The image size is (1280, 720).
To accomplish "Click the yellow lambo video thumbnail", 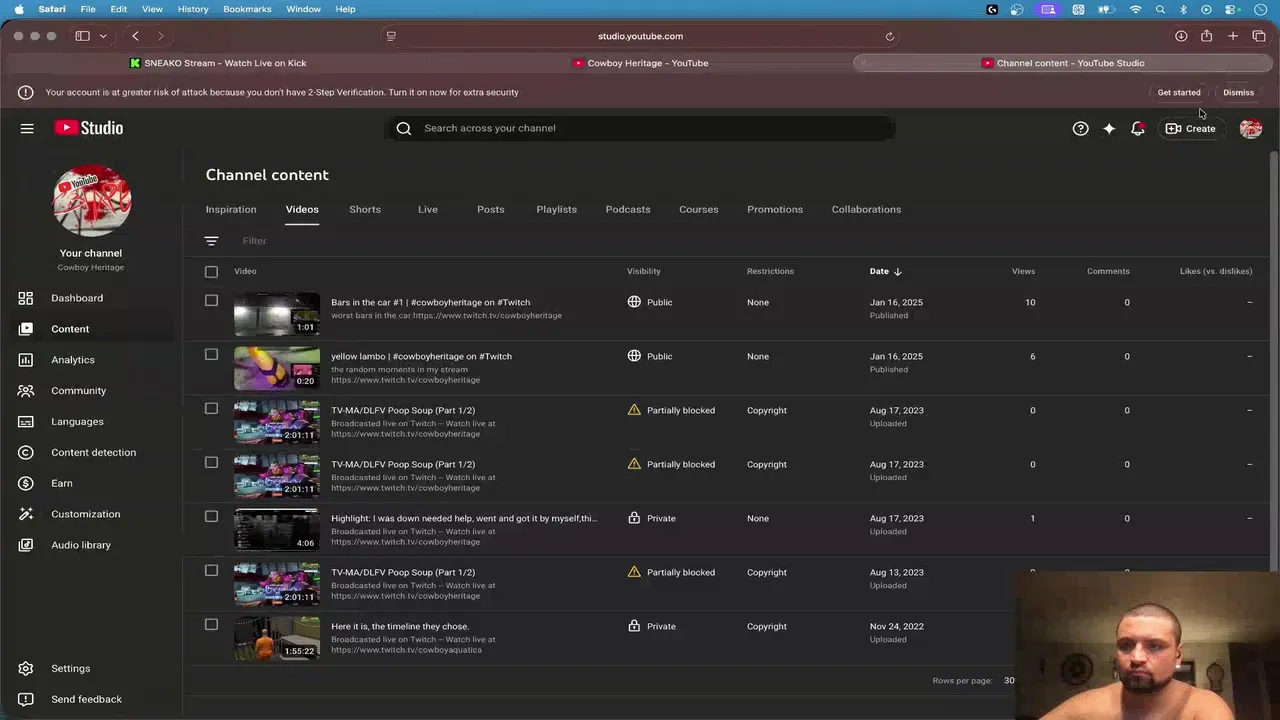I will [277, 368].
